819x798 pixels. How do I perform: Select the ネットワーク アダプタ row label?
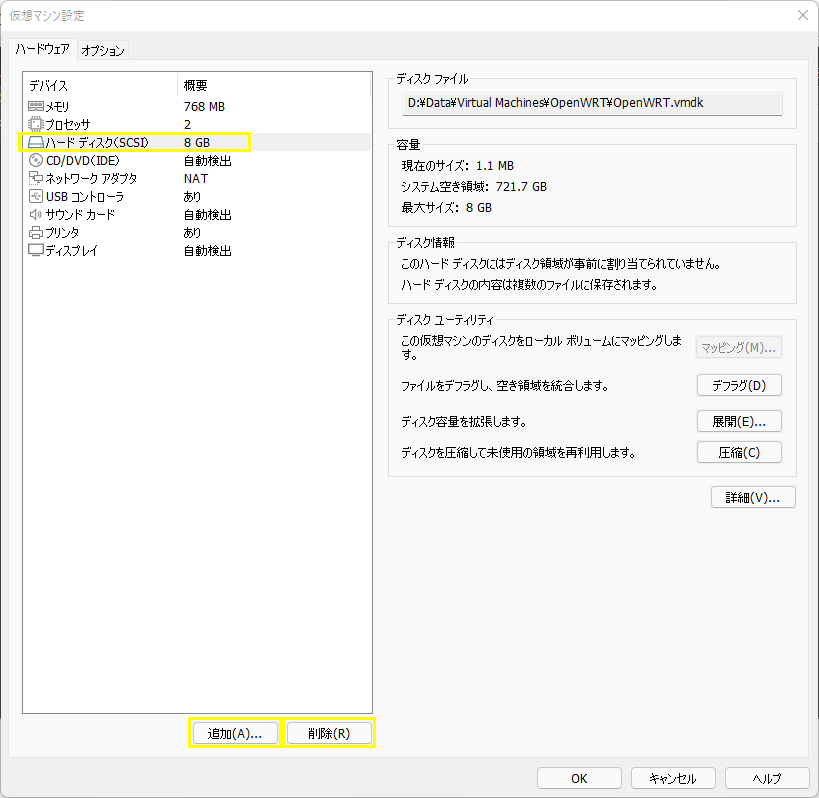pos(91,179)
